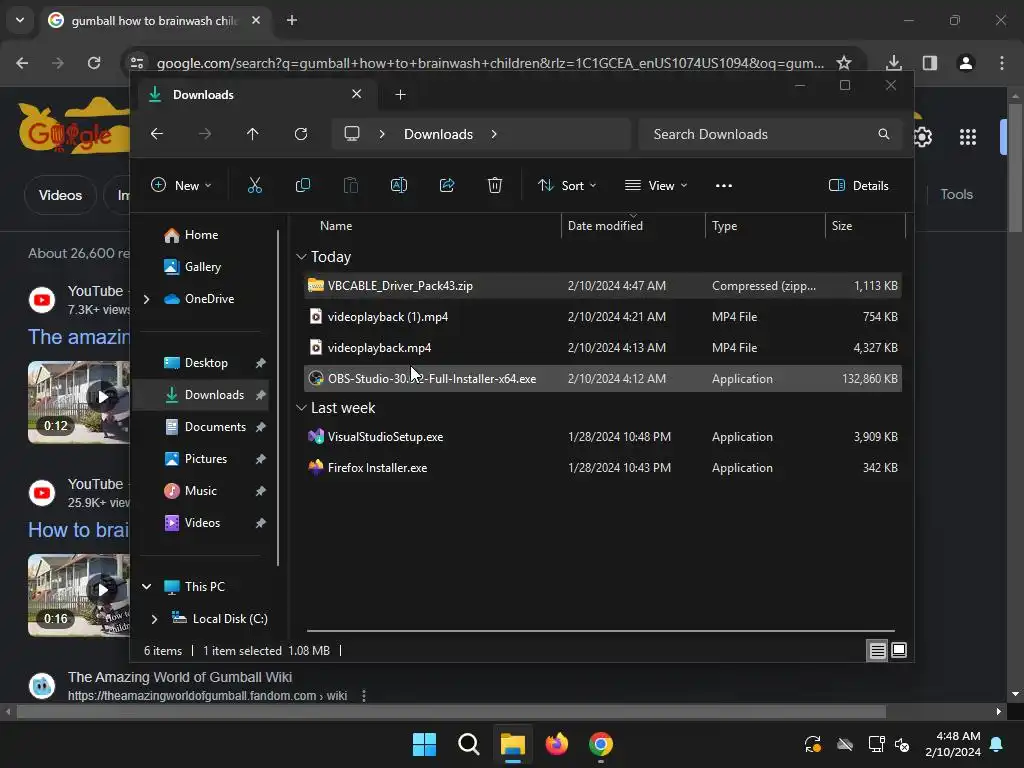1024x768 pixels.
Task: Go up one folder level
Action: coord(253,134)
